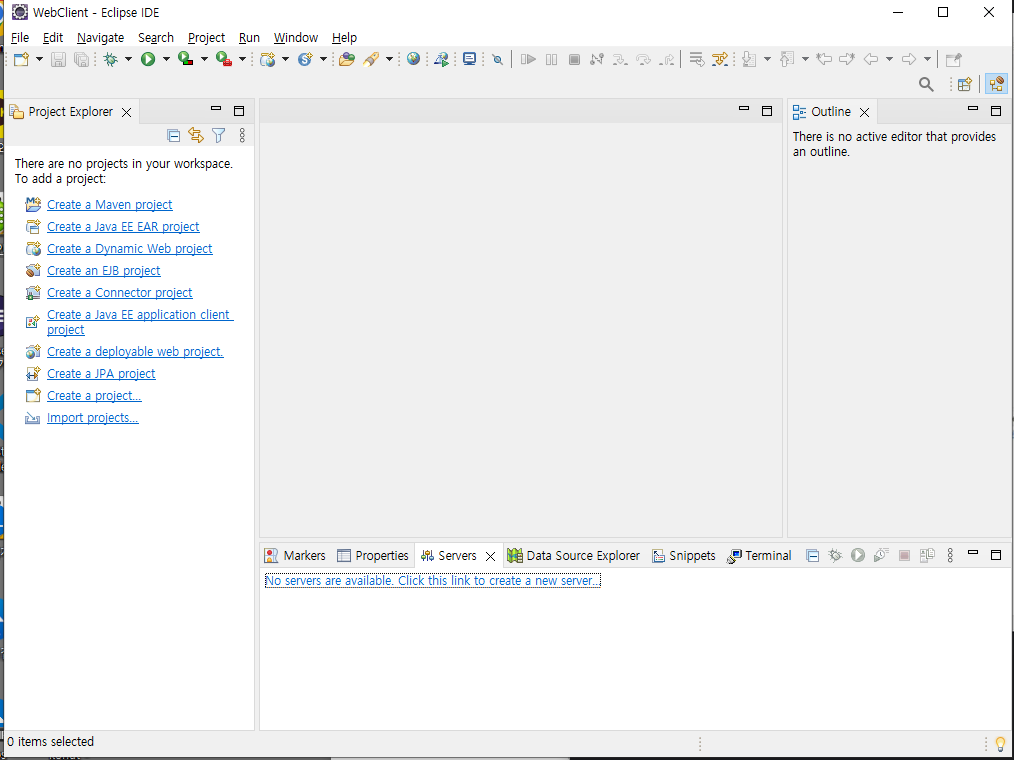Click the New wizard icon in toolbar
Screen dimensions: 1014x760
coord(21,60)
